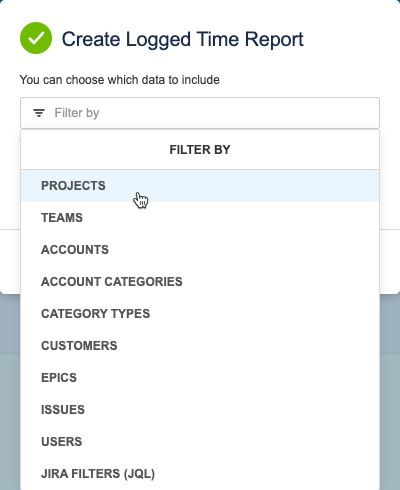Select PROJECTS from the filter list
This screenshot has height=490, width=400.
pyautogui.click(x=200, y=186)
